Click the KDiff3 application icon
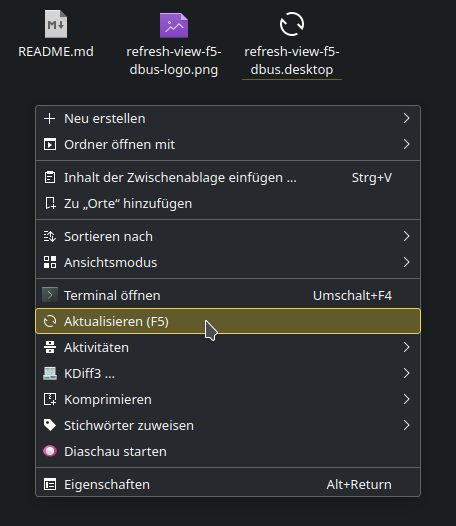456x526 pixels. [x=50, y=373]
